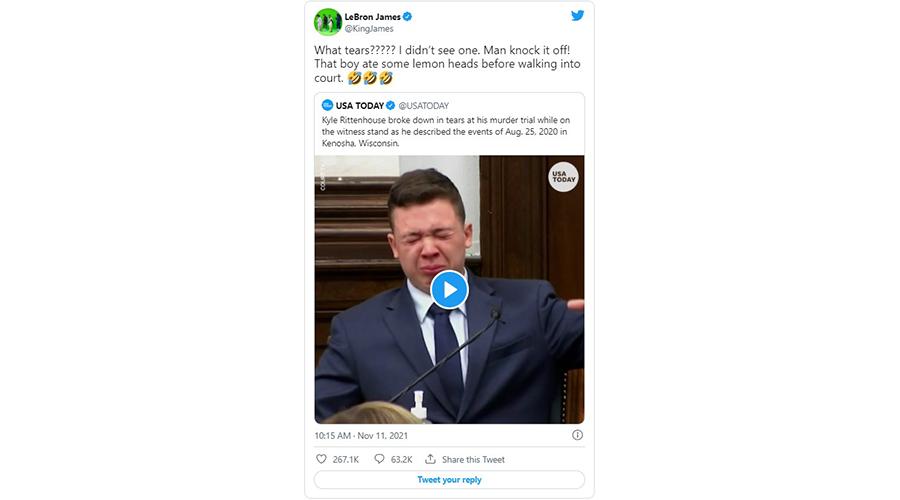
Task: Click the Share this Tweet link
Action: [473, 459]
